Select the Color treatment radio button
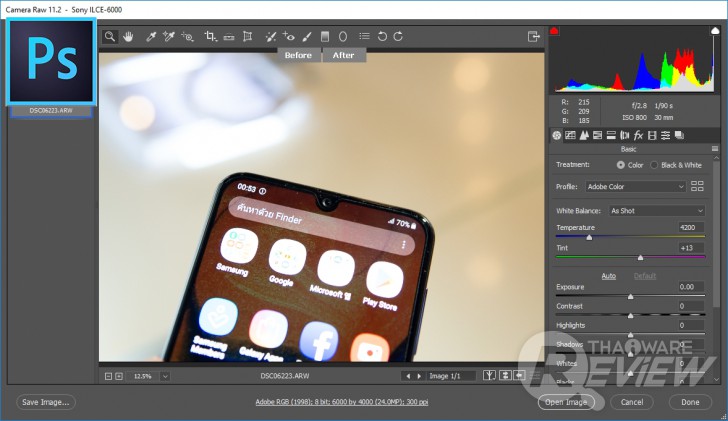This screenshot has width=728, height=421. (x=621, y=165)
